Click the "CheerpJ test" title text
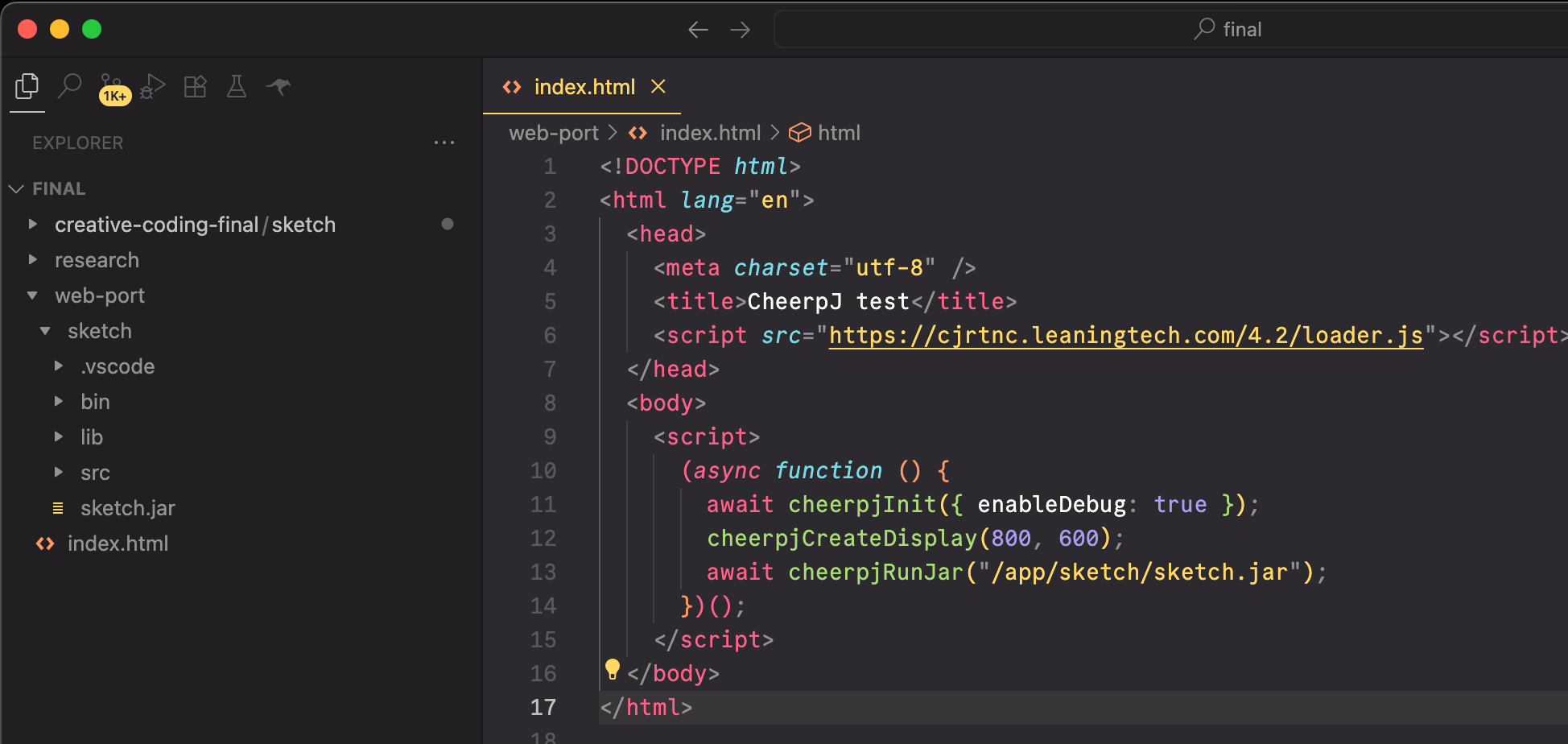The image size is (1568, 744). pos(828,301)
